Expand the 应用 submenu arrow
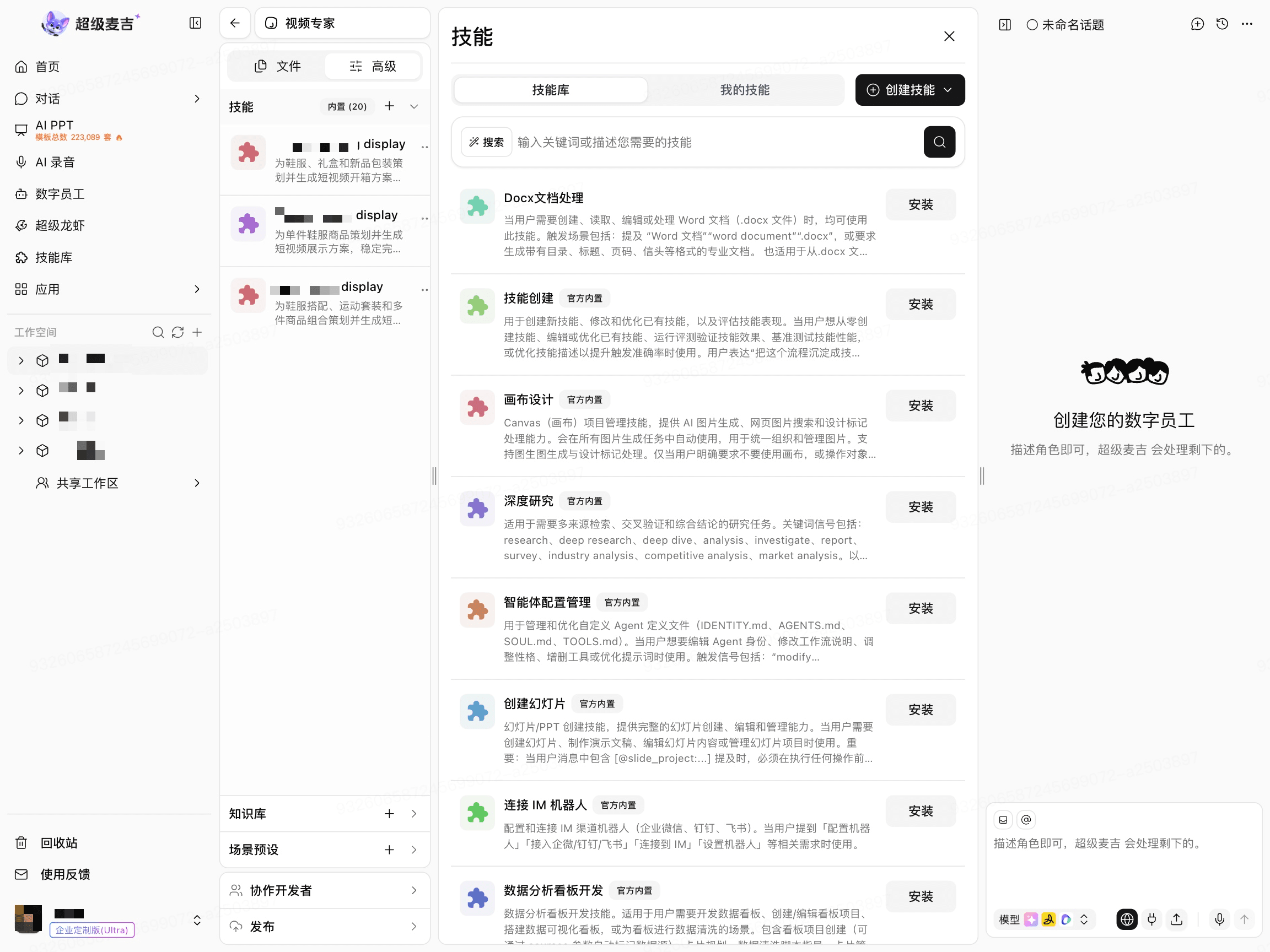Screen dimensions: 1270x952 pyautogui.click(x=197, y=289)
